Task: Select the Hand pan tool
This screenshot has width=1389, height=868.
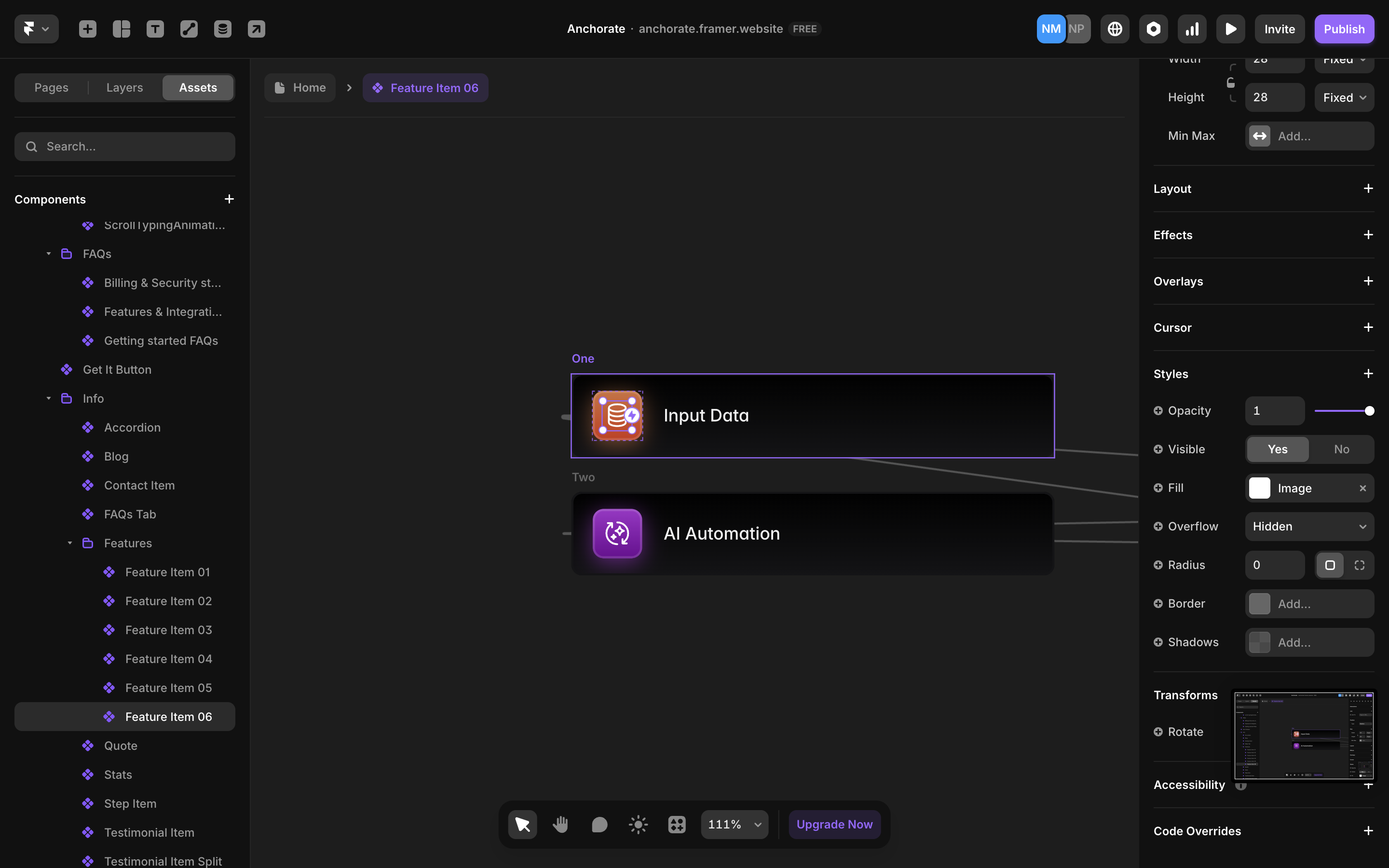Action: (561, 825)
